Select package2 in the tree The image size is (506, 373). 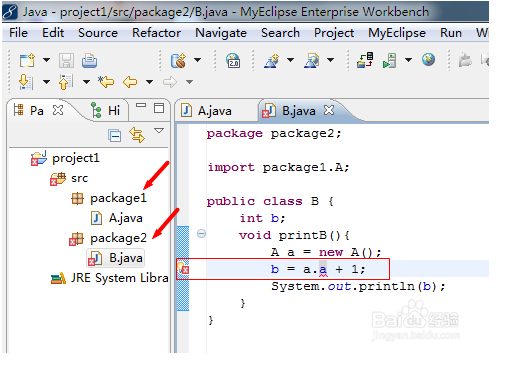click(x=108, y=238)
